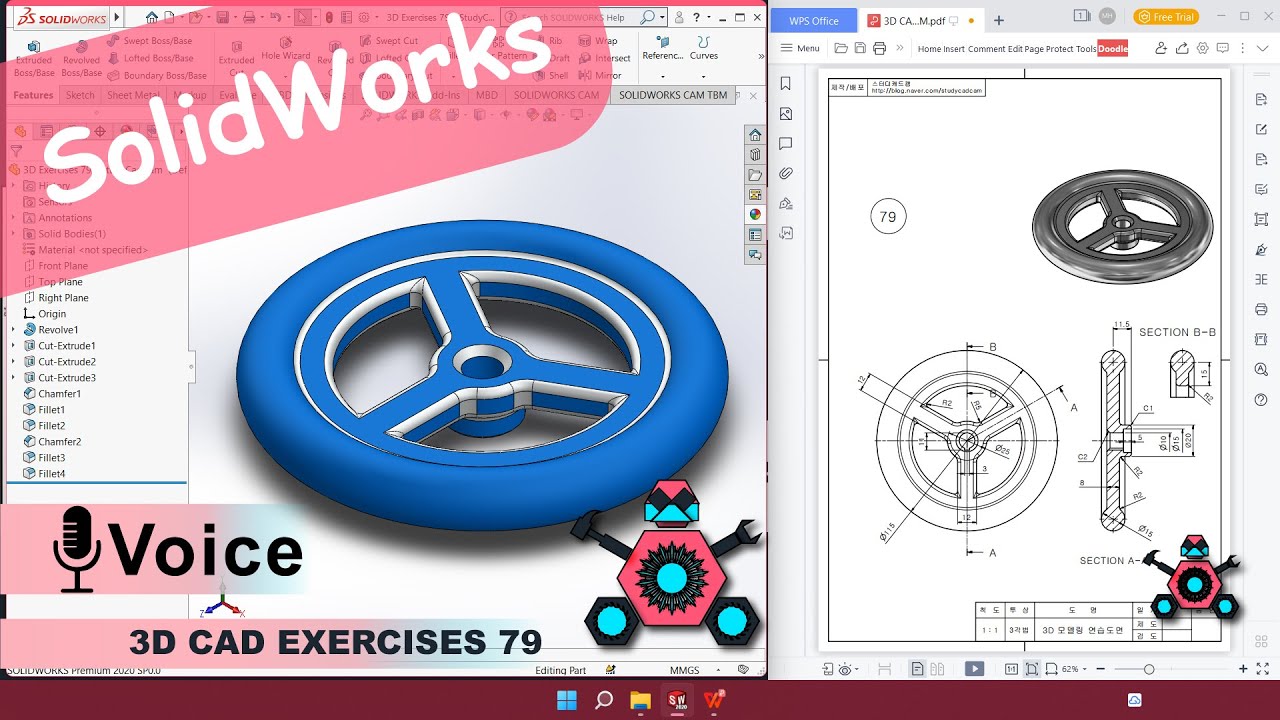
Task: Select the Wrap tool
Action: pyautogui.click(x=598, y=41)
